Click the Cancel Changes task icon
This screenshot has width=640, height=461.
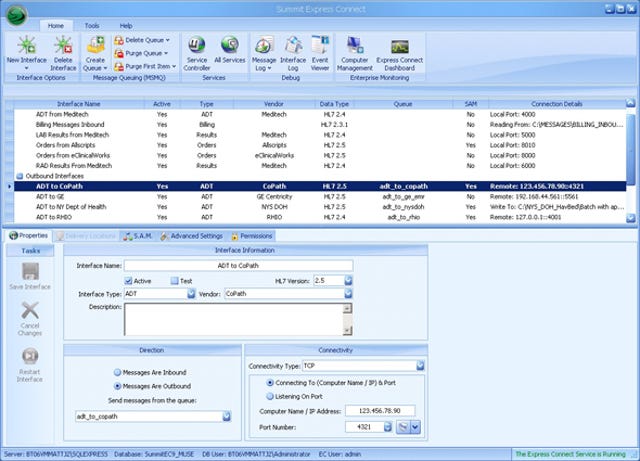pos(30,310)
